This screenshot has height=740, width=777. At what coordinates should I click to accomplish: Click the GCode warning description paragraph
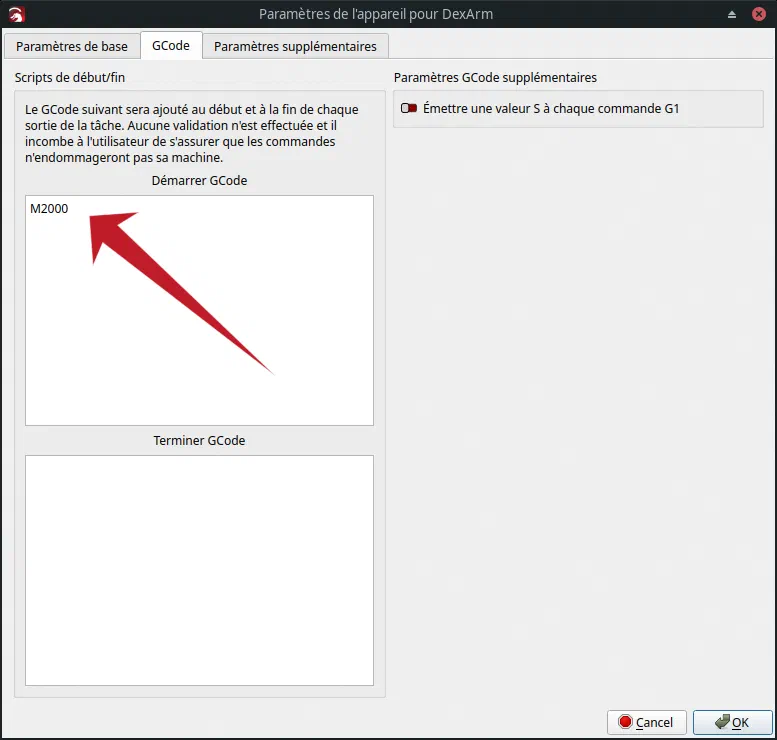pos(192,133)
